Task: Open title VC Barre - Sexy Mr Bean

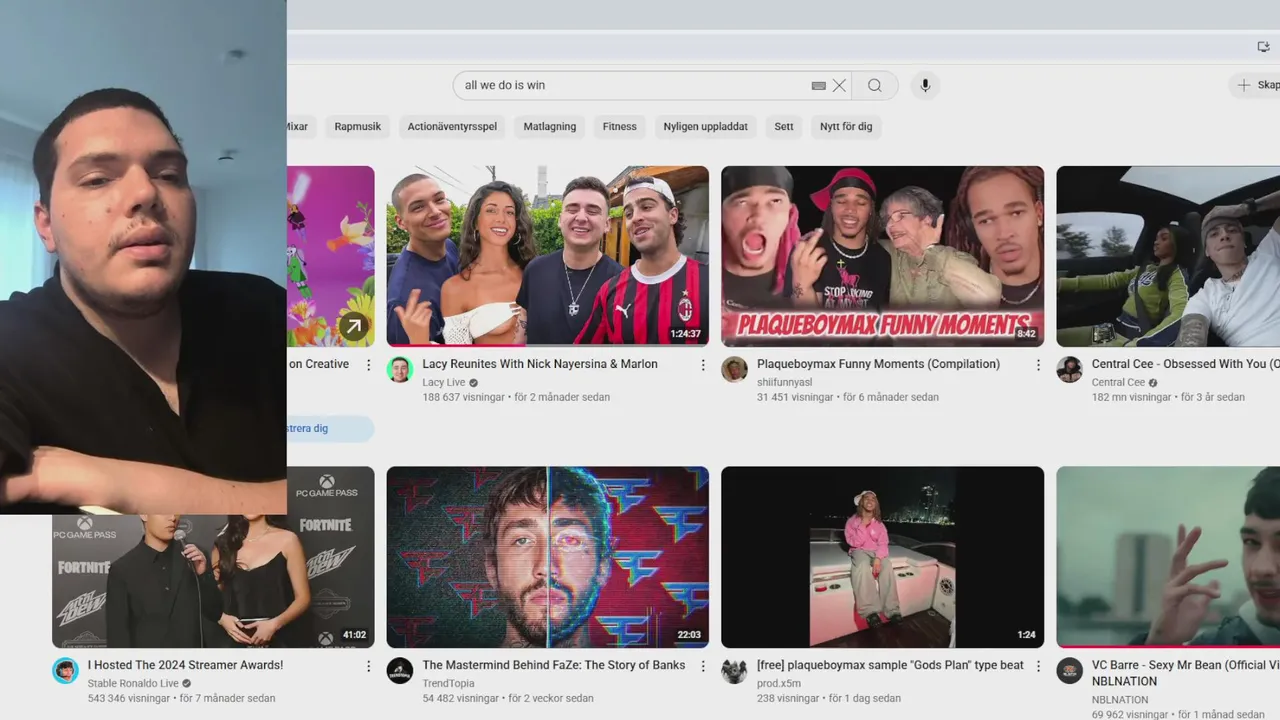Action: (1186, 673)
